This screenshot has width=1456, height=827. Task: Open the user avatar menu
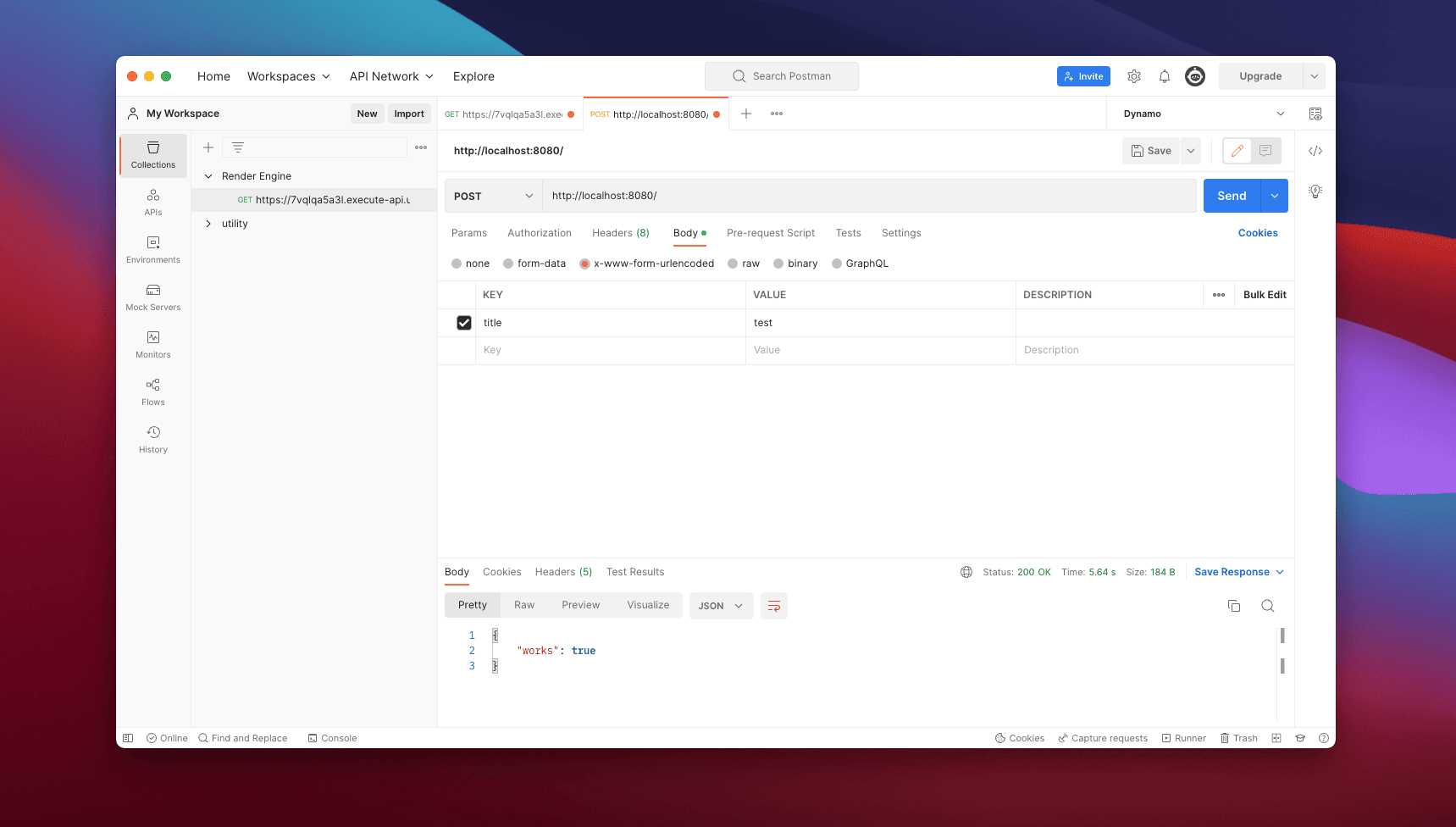point(1195,76)
